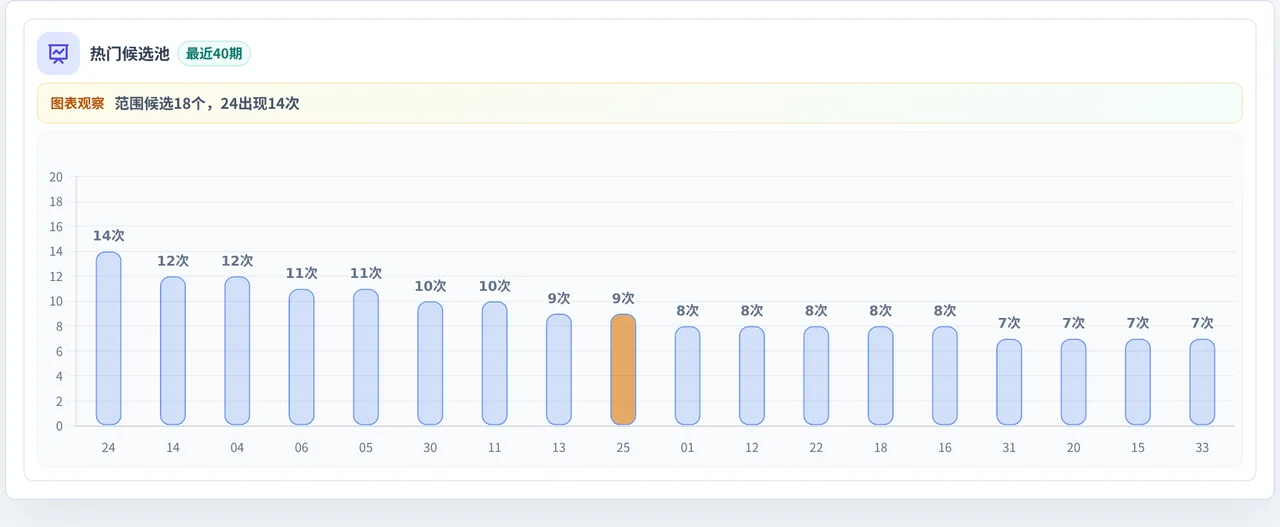Click the bar for number 20
The image size is (1280, 527).
[1073, 382]
